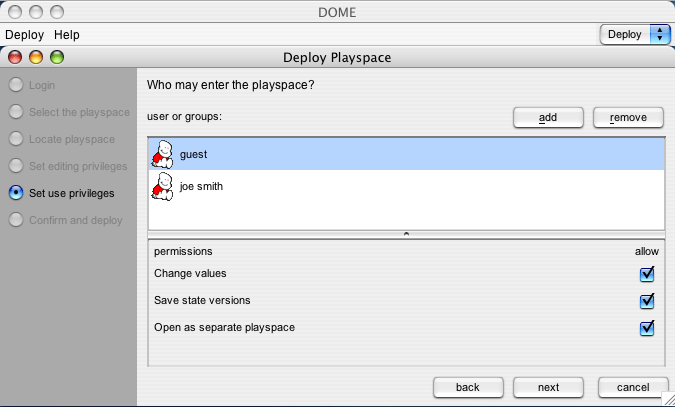
Task: Select the Set use privileges radio button
Action: click(x=16, y=193)
